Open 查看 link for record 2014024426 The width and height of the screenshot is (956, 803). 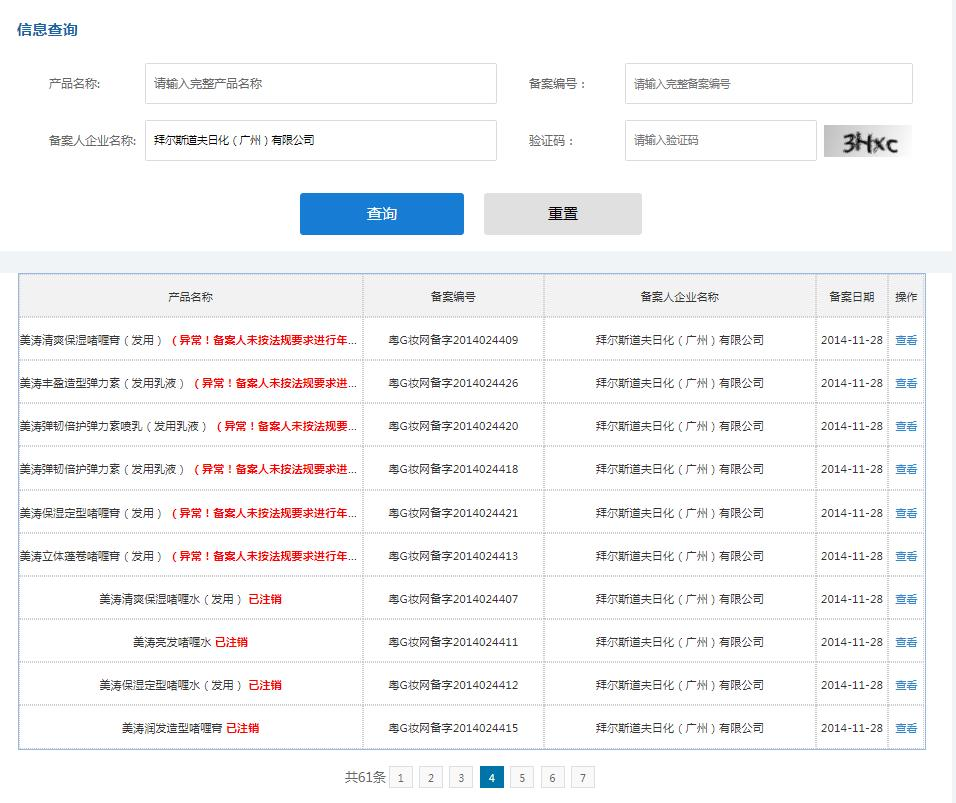906,383
